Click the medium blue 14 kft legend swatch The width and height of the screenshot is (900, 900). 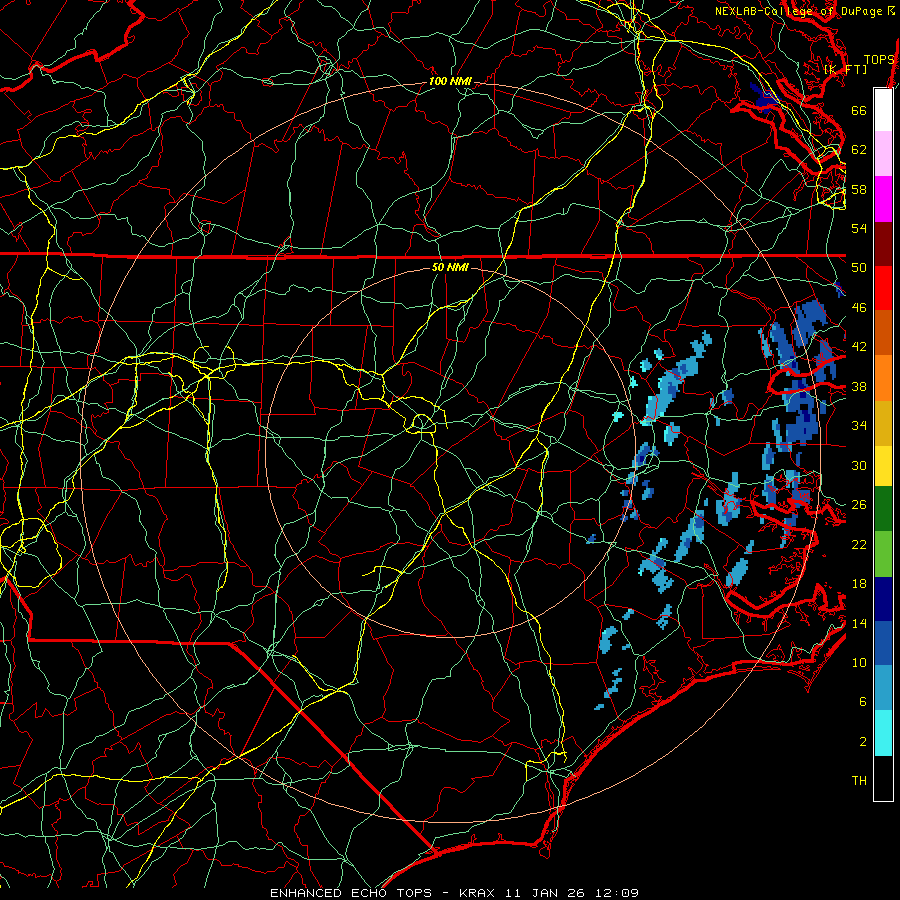(883, 644)
